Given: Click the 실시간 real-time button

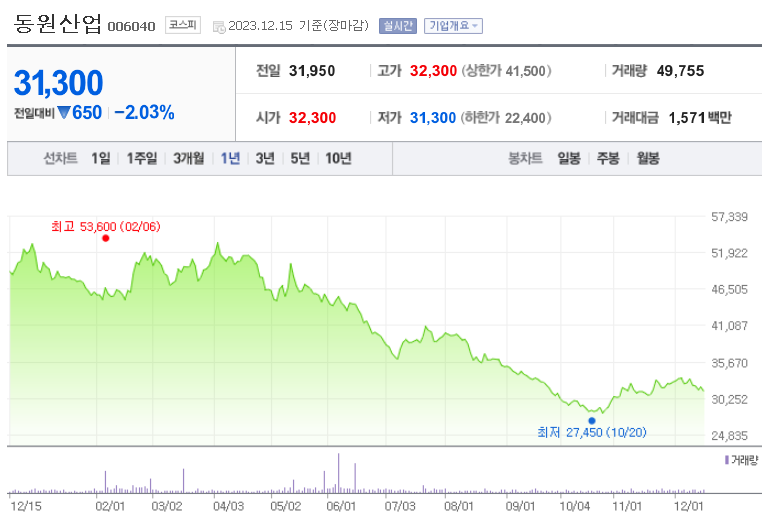Looking at the screenshot, I should pyautogui.click(x=398, y=26).
